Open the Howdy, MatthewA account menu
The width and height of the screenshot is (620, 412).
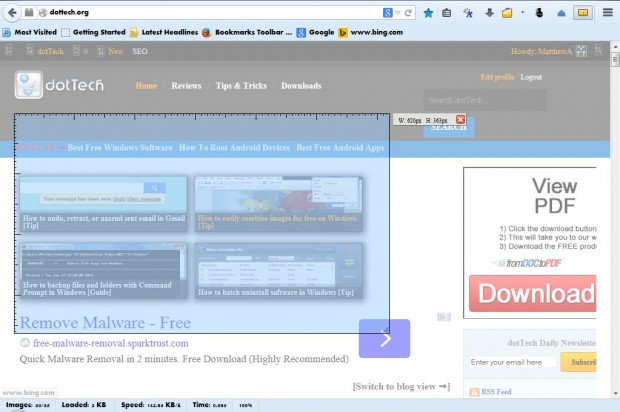(541, 51)
